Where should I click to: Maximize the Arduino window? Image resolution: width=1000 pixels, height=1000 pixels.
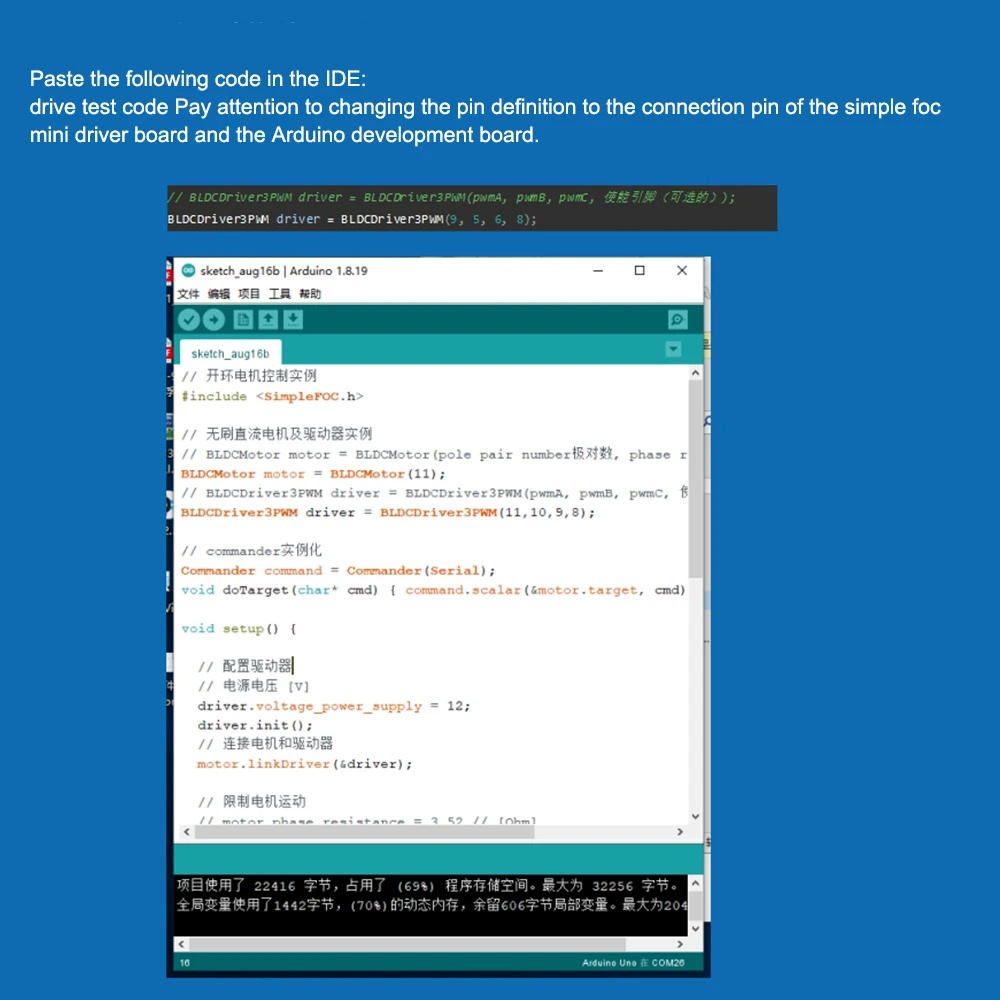point(639,270)
